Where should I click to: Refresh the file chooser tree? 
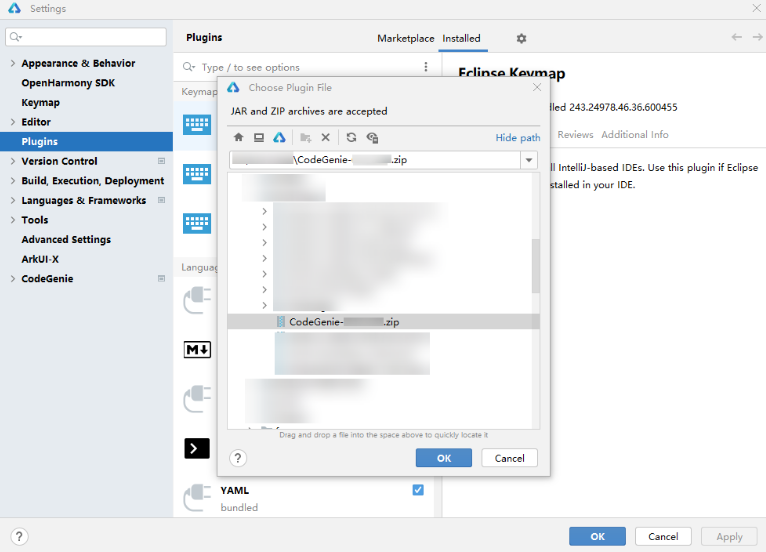tap(351, 137)
